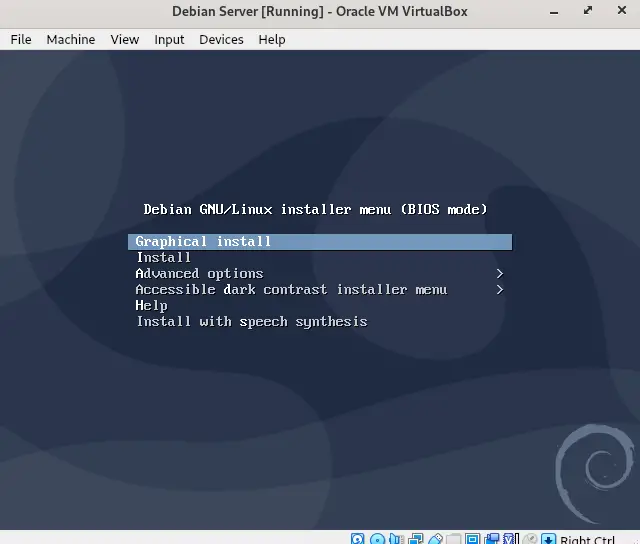Close the Debian Server VM window
The width and height of the screenshot is (640, 544).
[x=622, y=10]
